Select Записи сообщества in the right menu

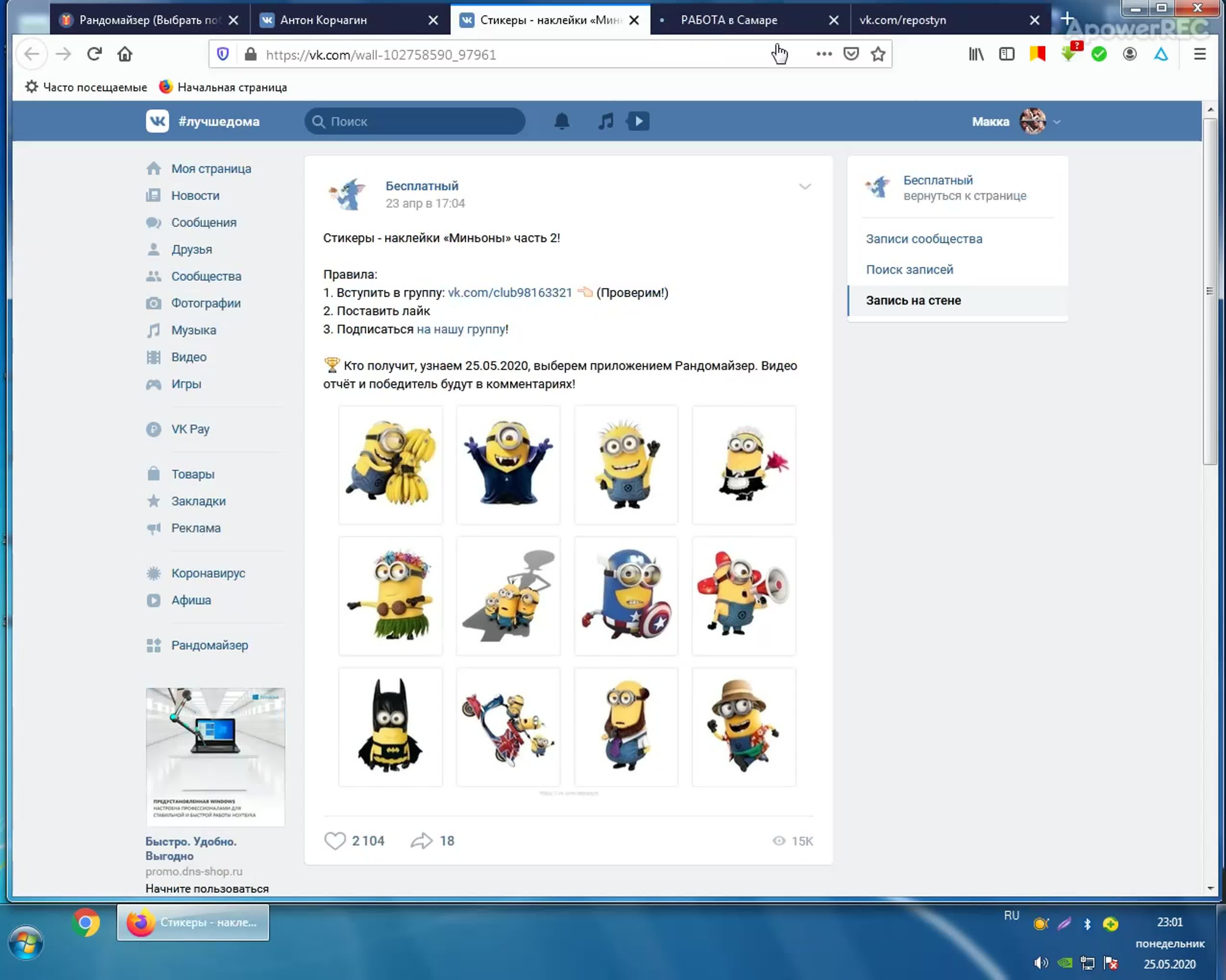[924, 239]
